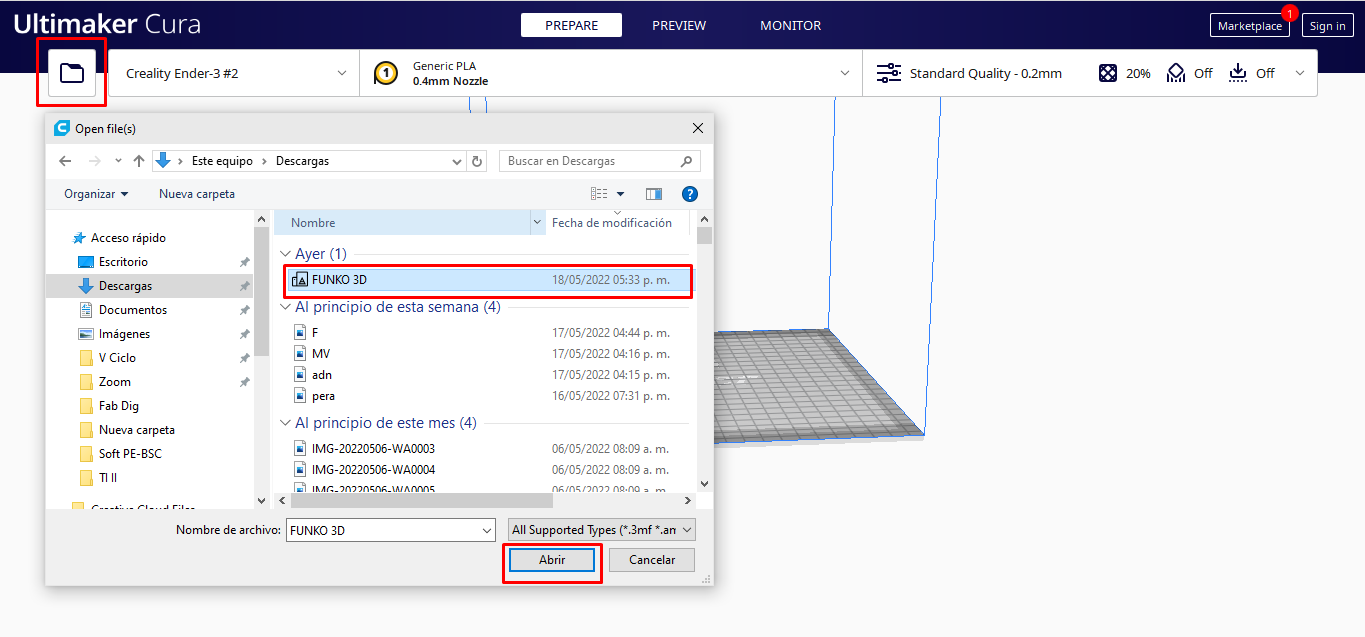Click Nueva carpeta in the dialog toolbar
1365x637 pixels.
pos(197,194)
